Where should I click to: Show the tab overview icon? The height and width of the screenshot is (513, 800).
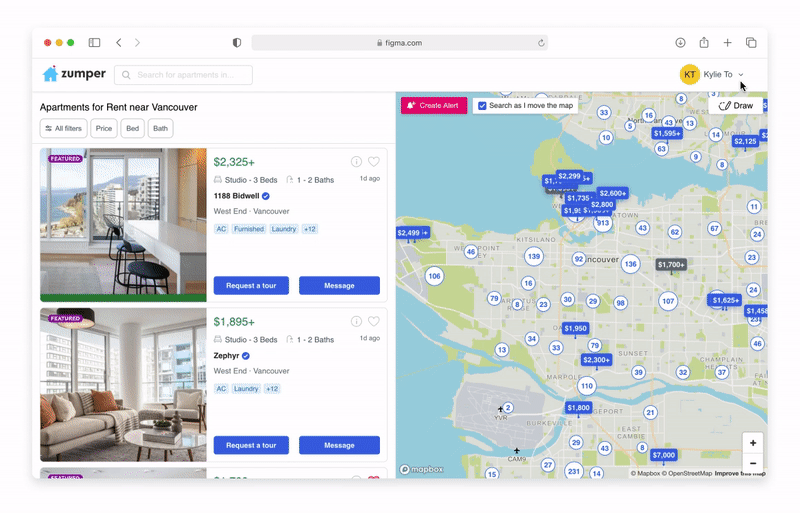751,43
